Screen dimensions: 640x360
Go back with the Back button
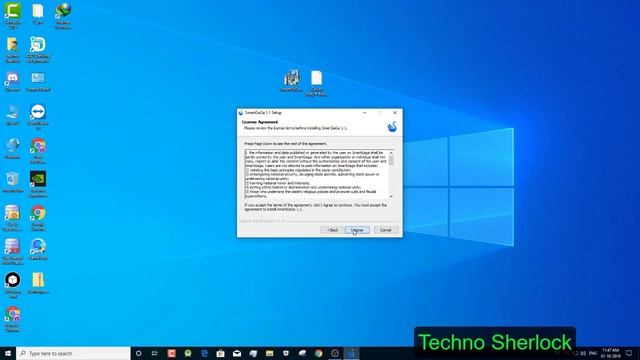click(332, 230)
